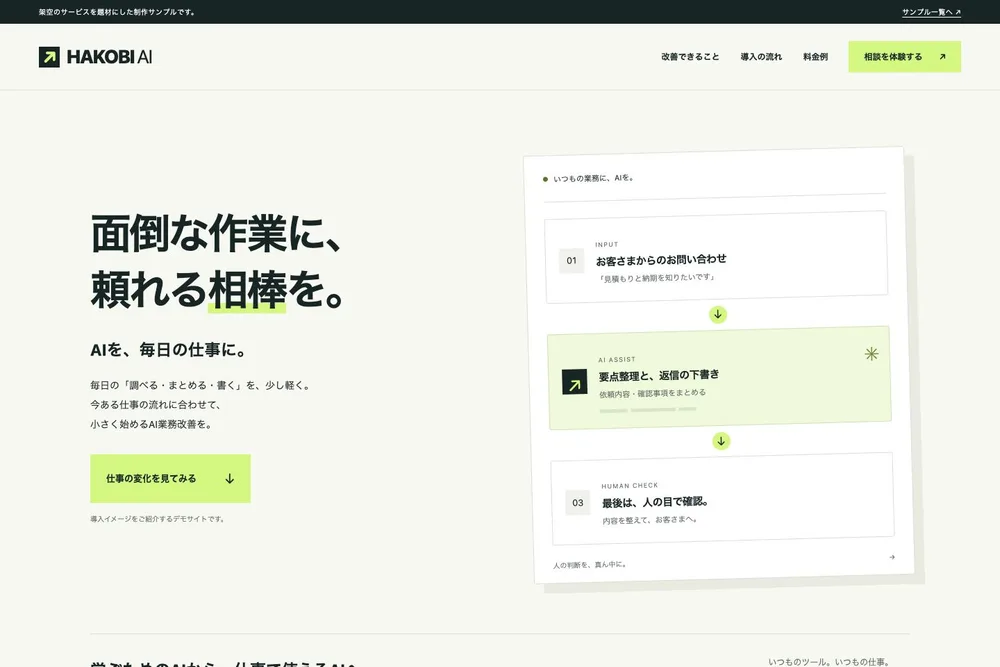Click the いつものツール。いつもの仕事。 text
The height and width of the screenshot is (667, 1000).
pos(828,661)
